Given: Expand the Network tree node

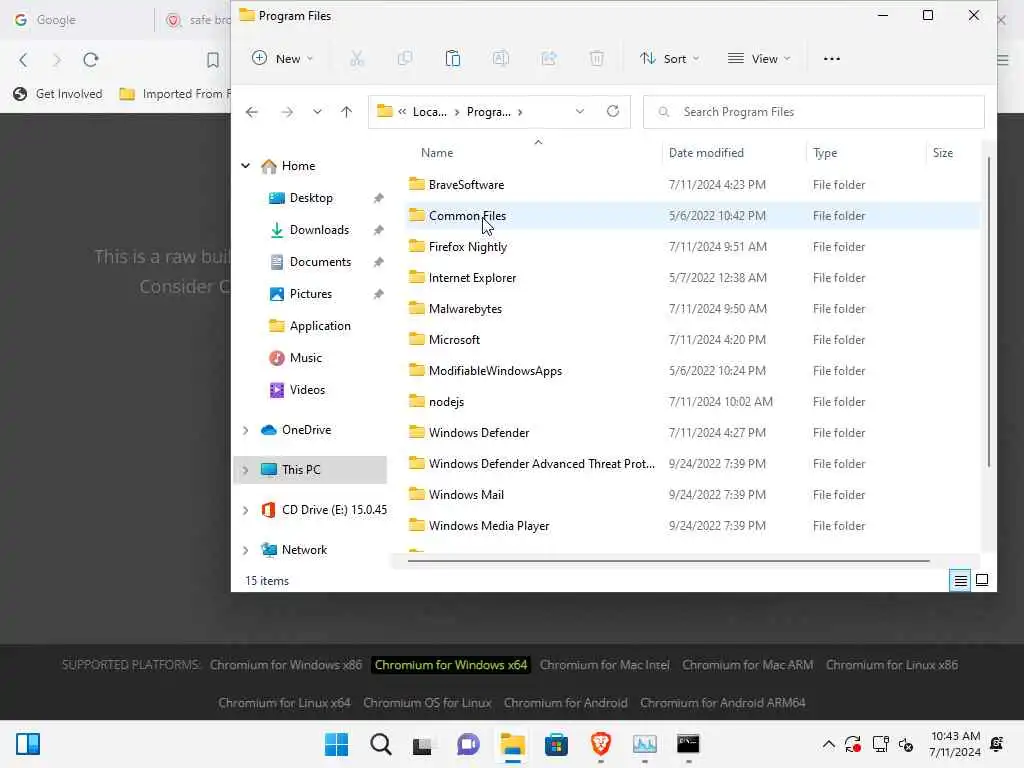Looking at the screenshot, I should pos(246,550).
